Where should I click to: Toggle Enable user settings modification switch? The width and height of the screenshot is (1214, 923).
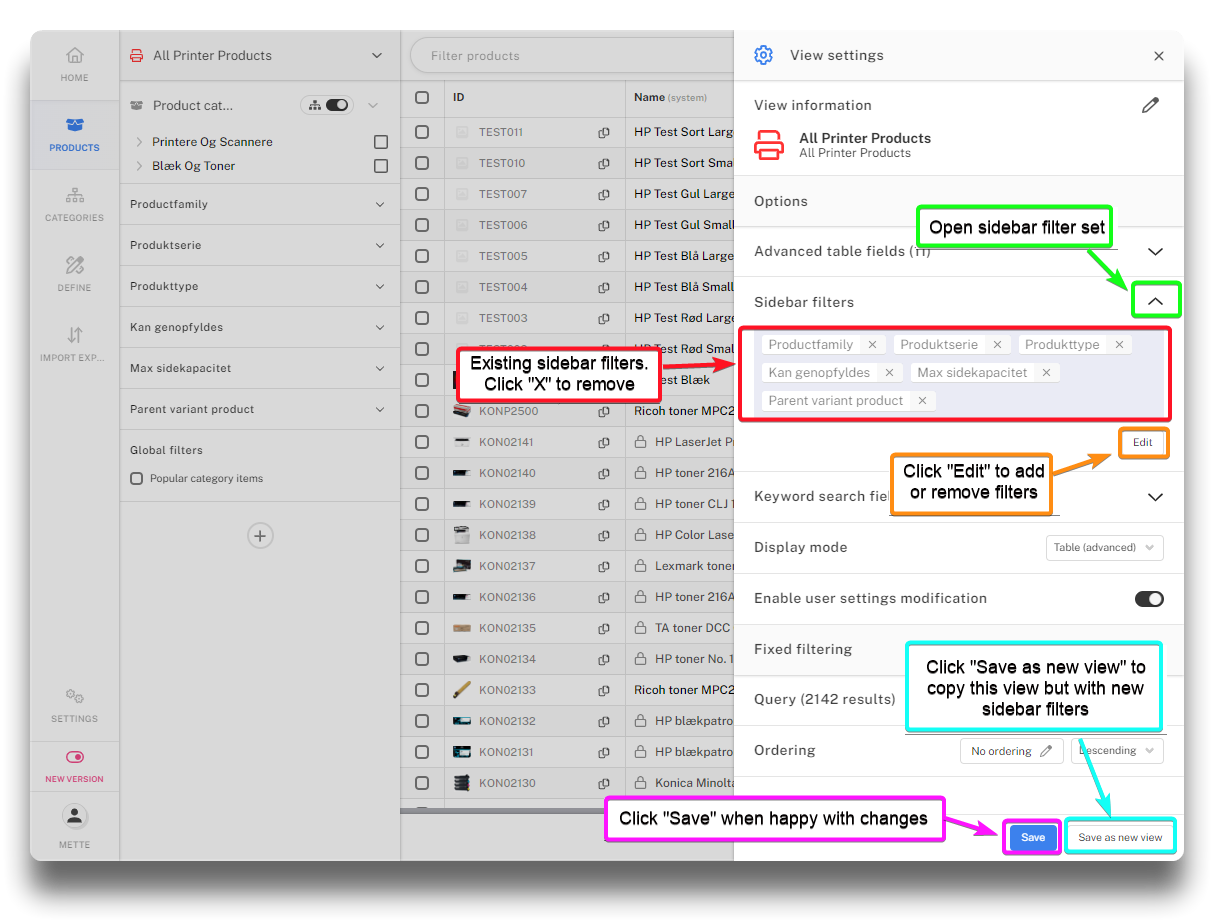(1148, 599)
